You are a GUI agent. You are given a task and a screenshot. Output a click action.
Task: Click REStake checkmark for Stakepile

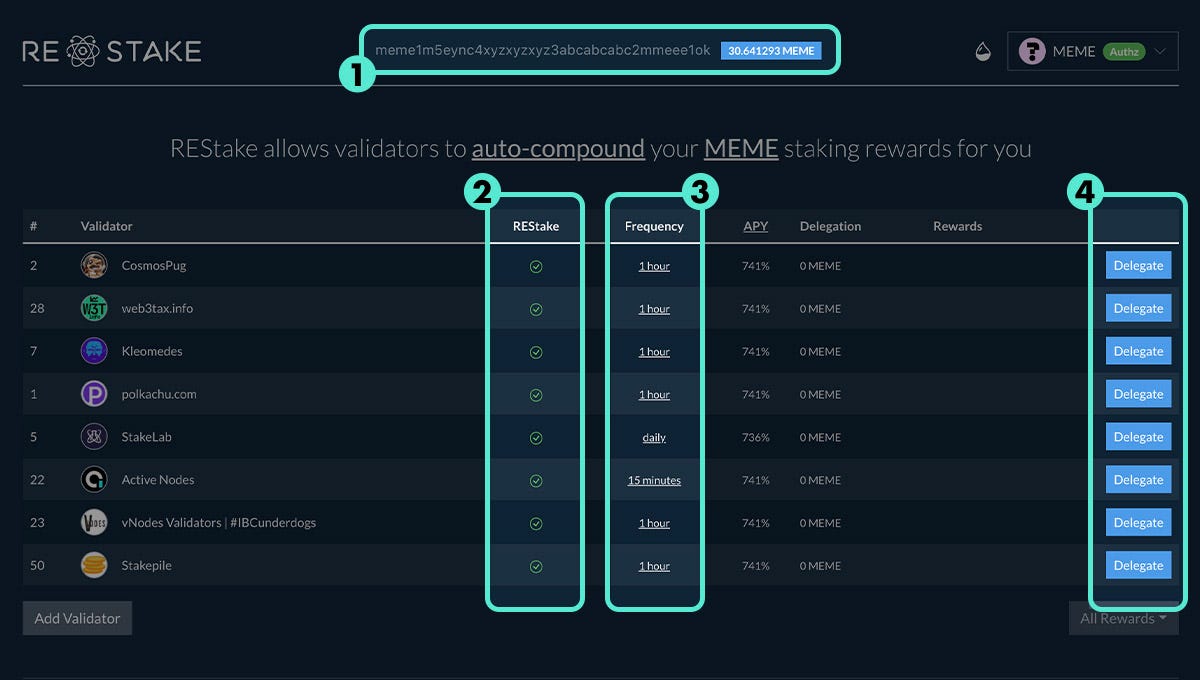(536, 566)
